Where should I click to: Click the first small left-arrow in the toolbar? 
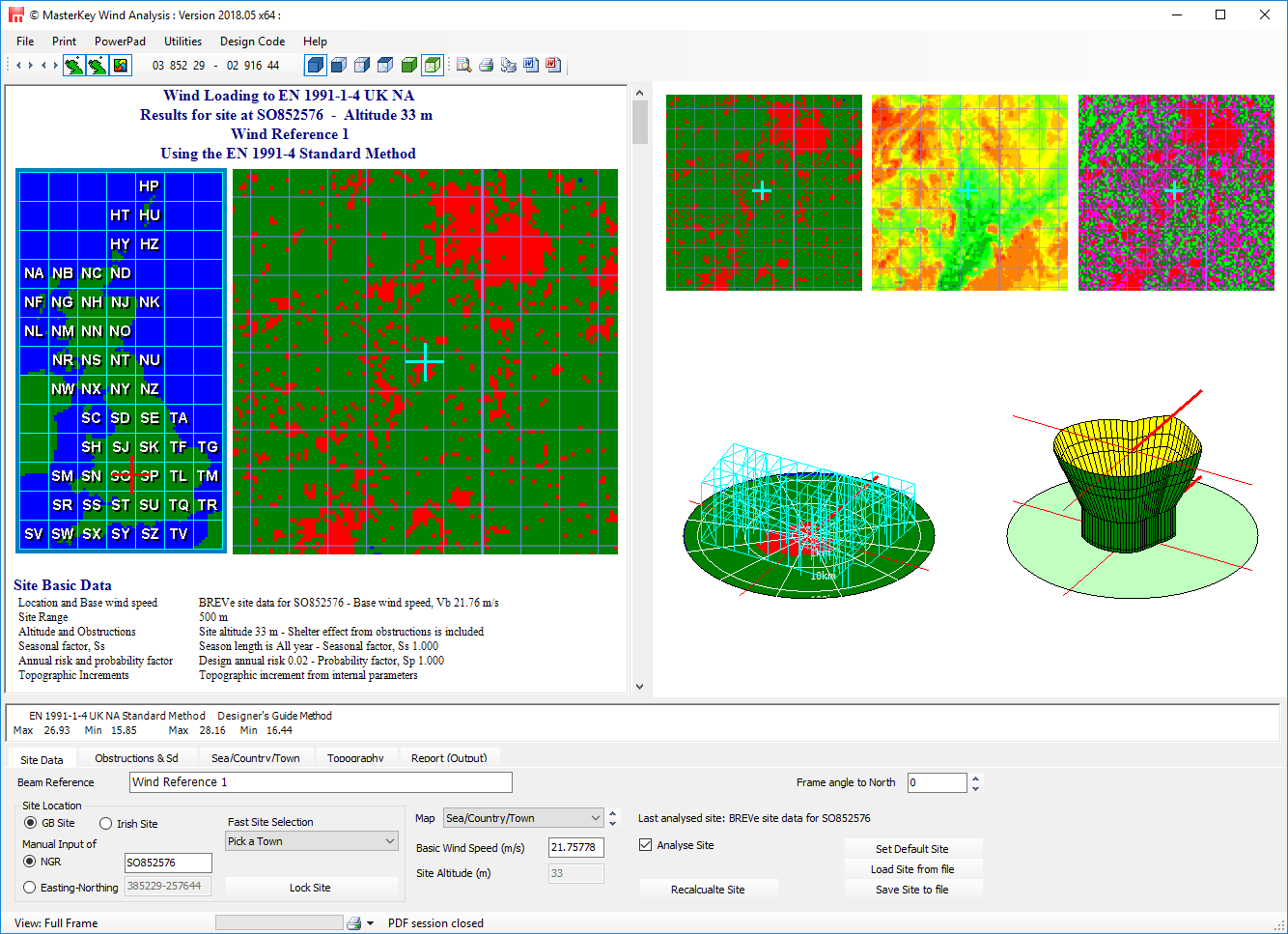(x=18, y=66)
